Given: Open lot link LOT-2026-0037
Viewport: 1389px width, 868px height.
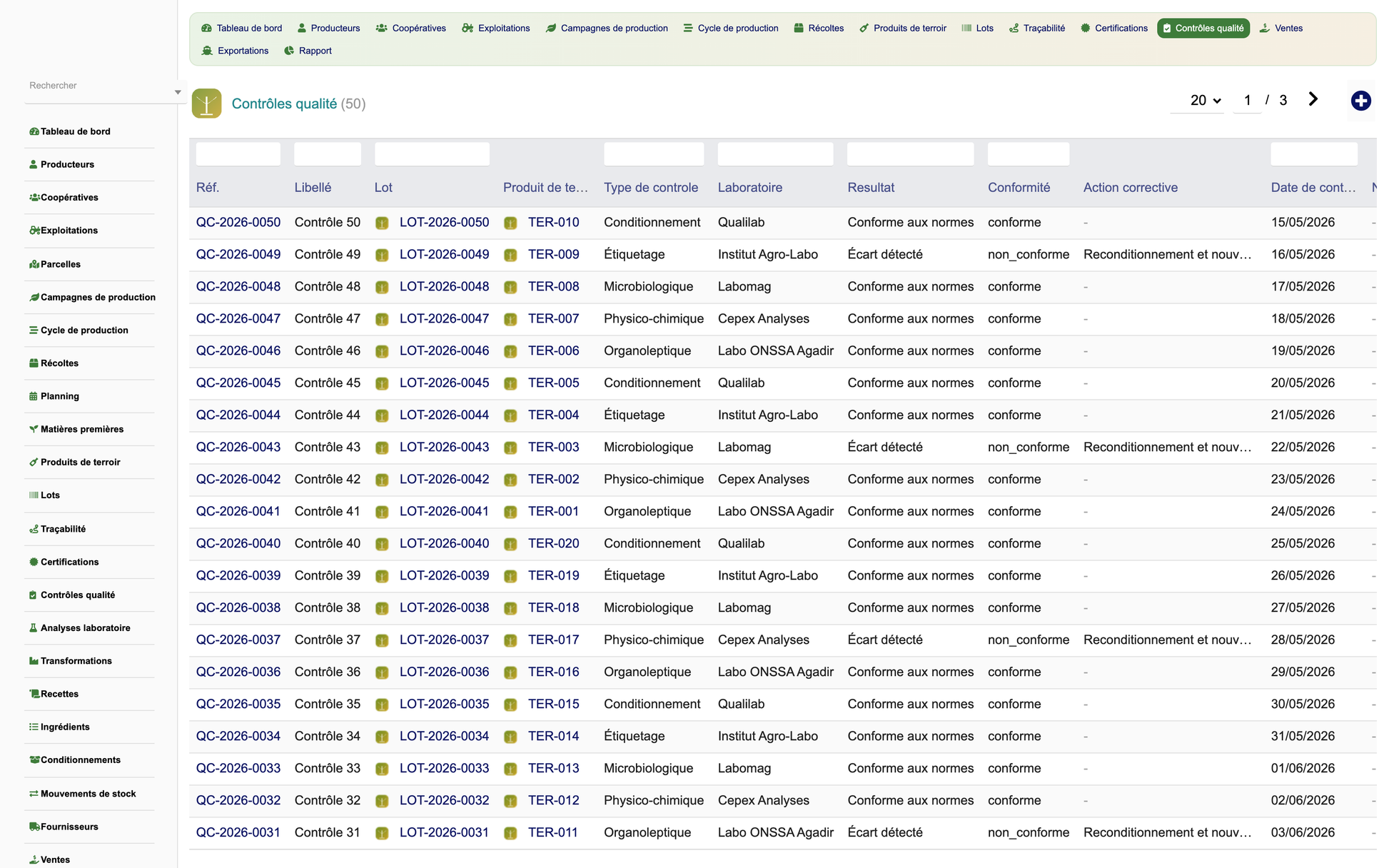Looking at the screenshot, I should point(444,640).
